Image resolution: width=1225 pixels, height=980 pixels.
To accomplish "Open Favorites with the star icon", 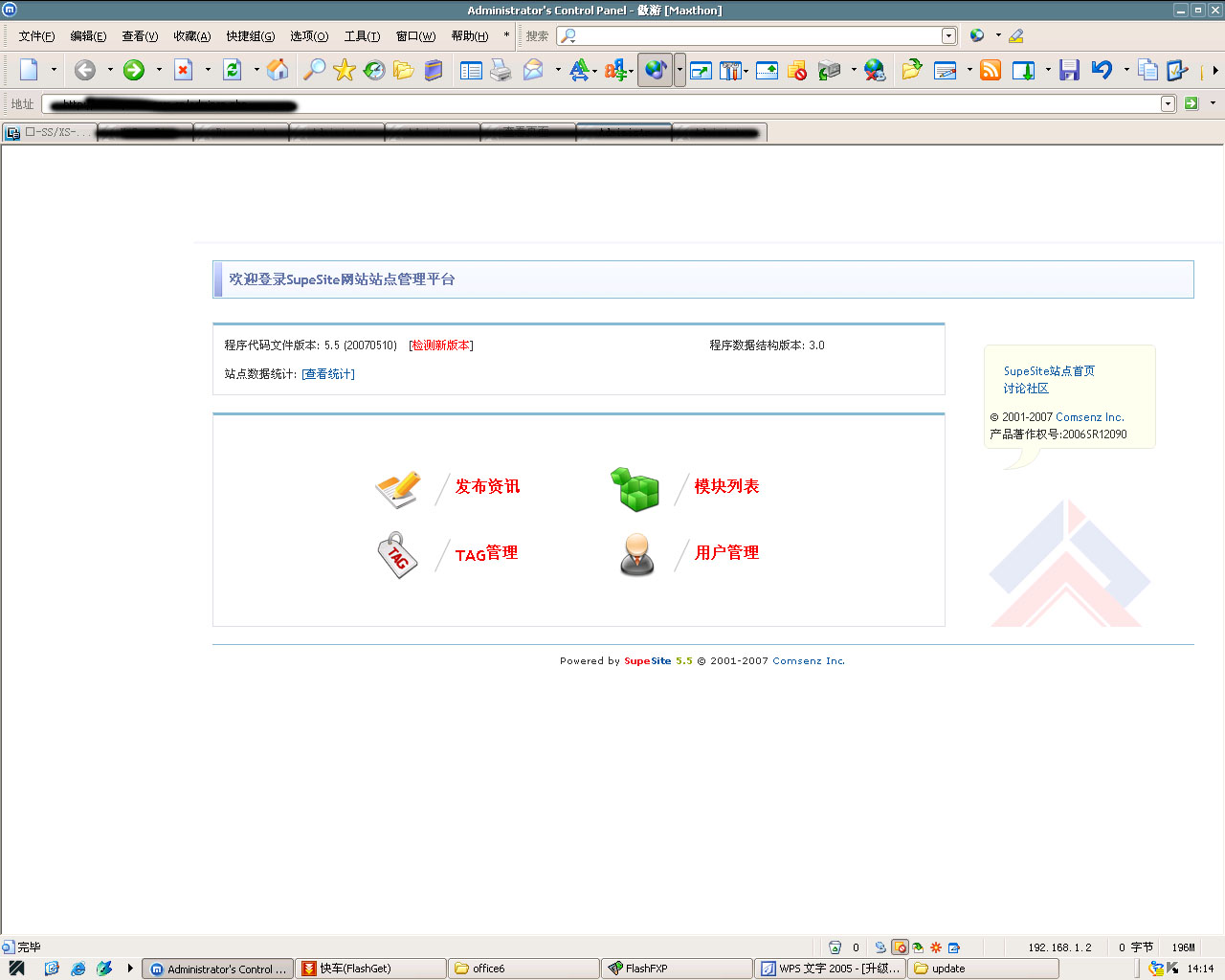I will (344, 70).
